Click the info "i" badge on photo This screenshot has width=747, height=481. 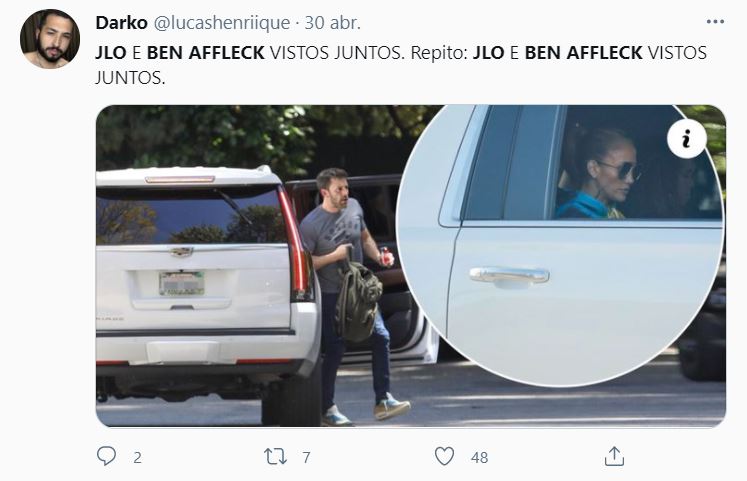tap(686, 139)
